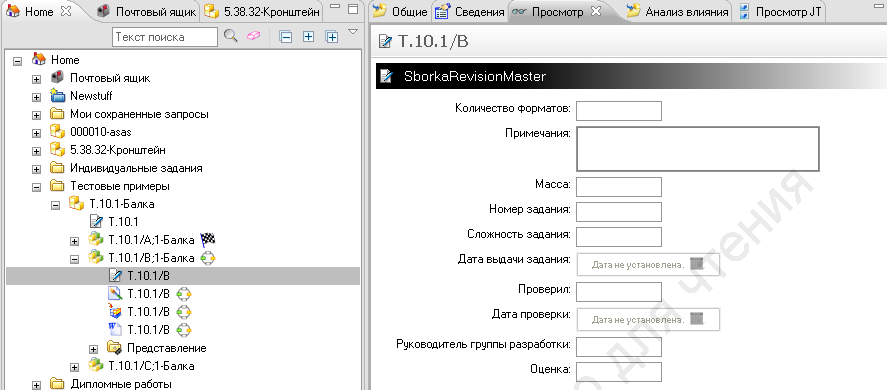Screen dimensions: 887x390
Task: Switch to the Анализ влияния tab
Action: point(678,11)
